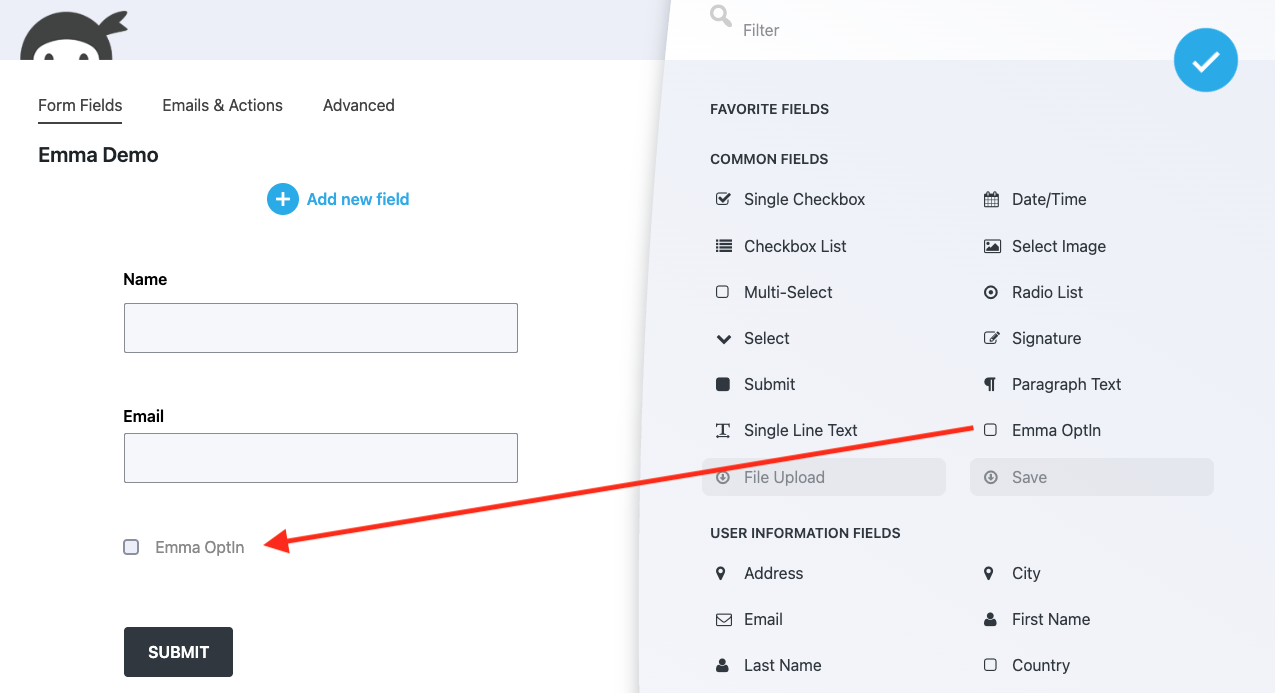Select the Select field label

tap(767, 338)
